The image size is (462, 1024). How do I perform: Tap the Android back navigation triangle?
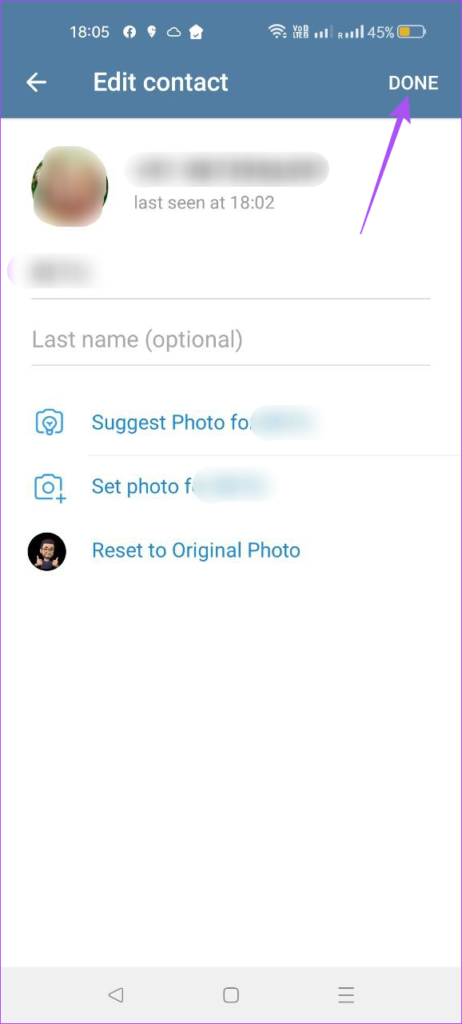116,995
